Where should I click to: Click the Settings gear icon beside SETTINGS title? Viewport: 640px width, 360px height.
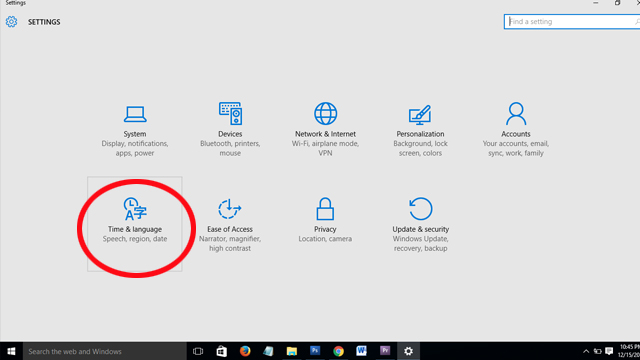(x=11, y=22)
